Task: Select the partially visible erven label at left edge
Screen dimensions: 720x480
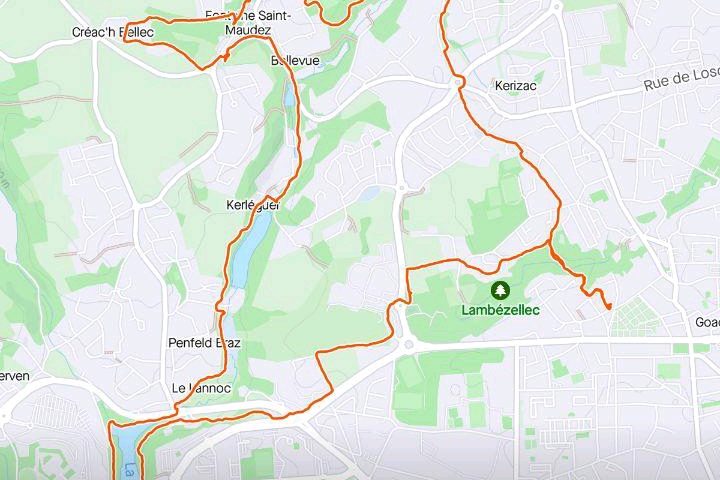Action: coord(15,376)
